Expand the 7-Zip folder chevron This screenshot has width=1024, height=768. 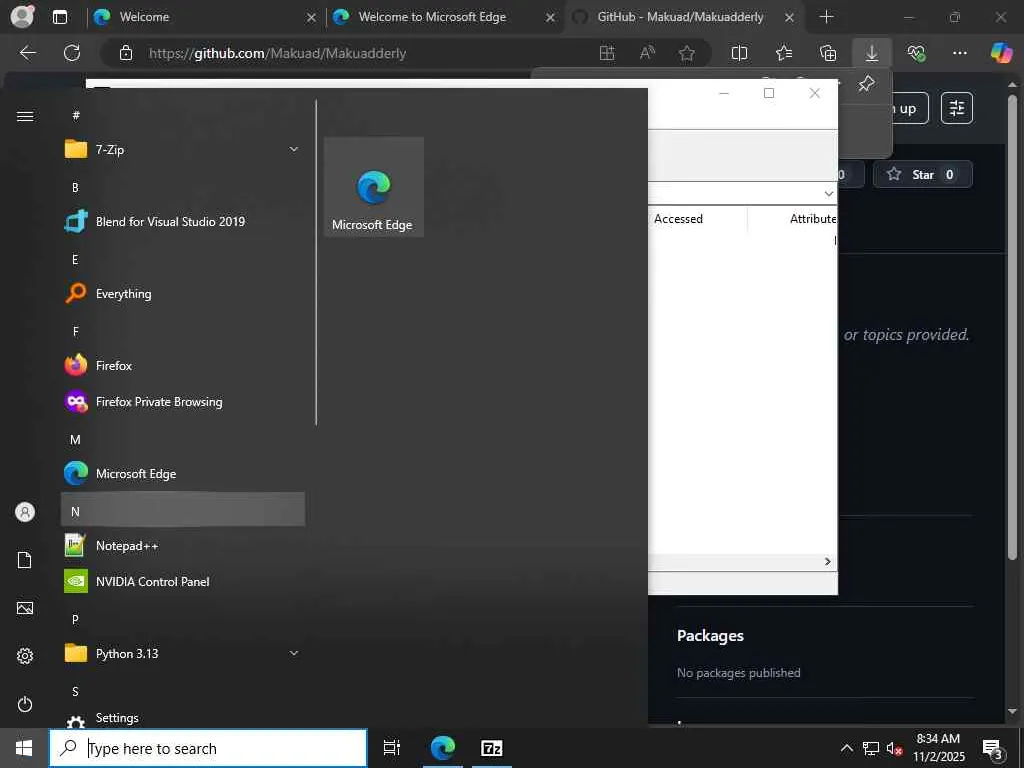[x=294, y=150]
